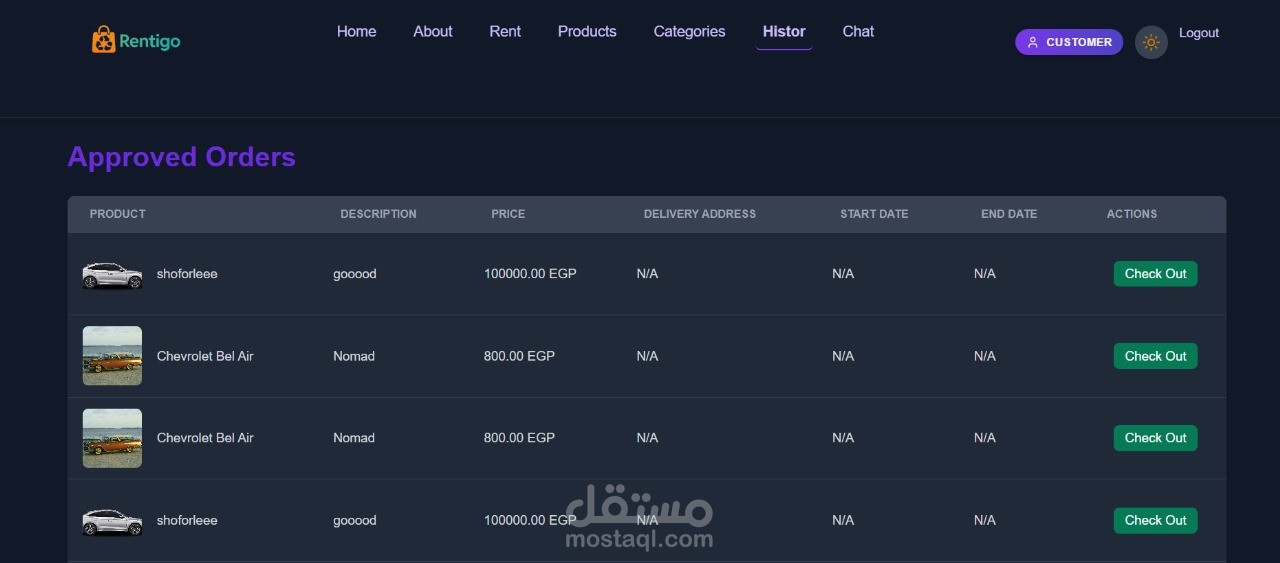1280x563 pixels.
Task: Open the Home nav item
Action: [356, 32]
